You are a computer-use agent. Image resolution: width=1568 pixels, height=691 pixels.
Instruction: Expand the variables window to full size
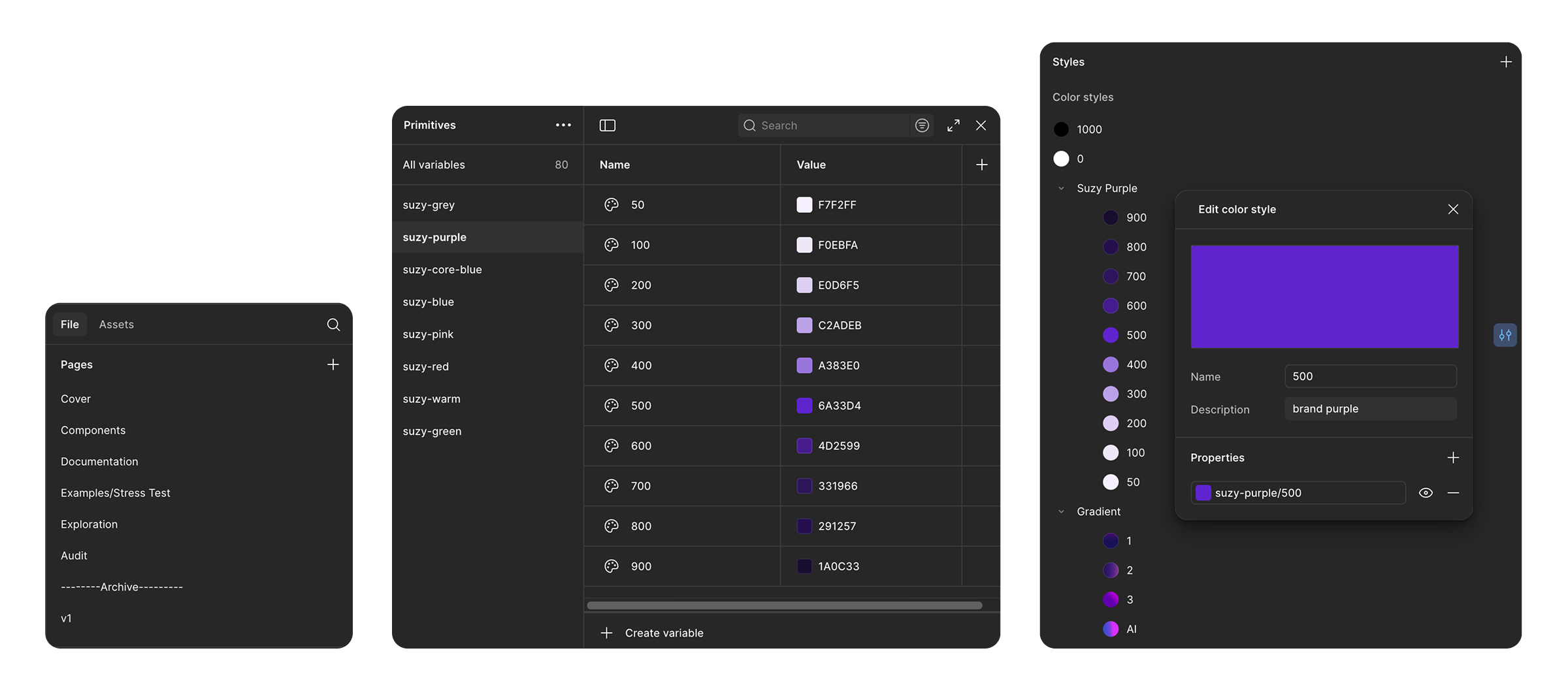[953, 125]
